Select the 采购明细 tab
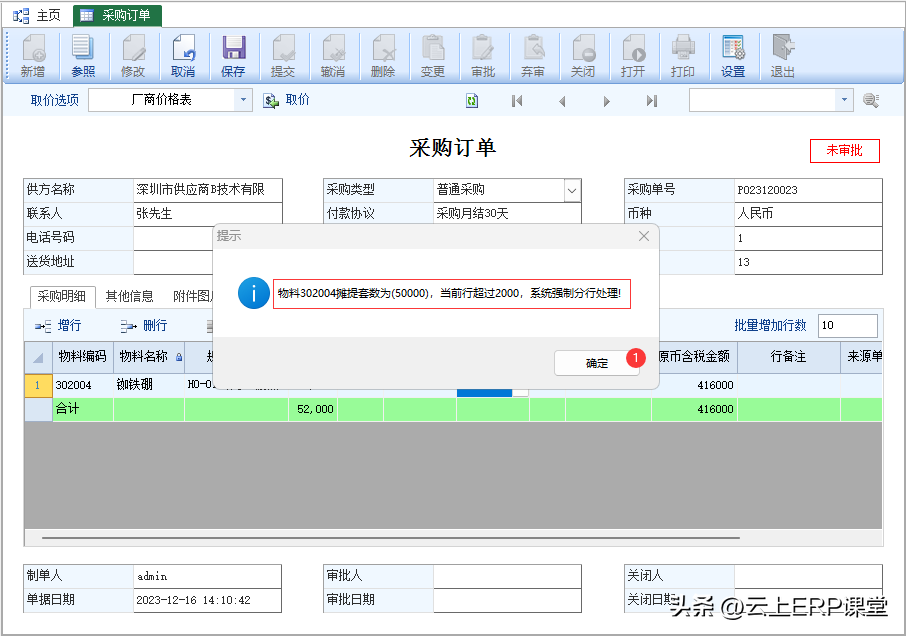The image size is (906, 636). pyautogui.click(x=62, y=296)
